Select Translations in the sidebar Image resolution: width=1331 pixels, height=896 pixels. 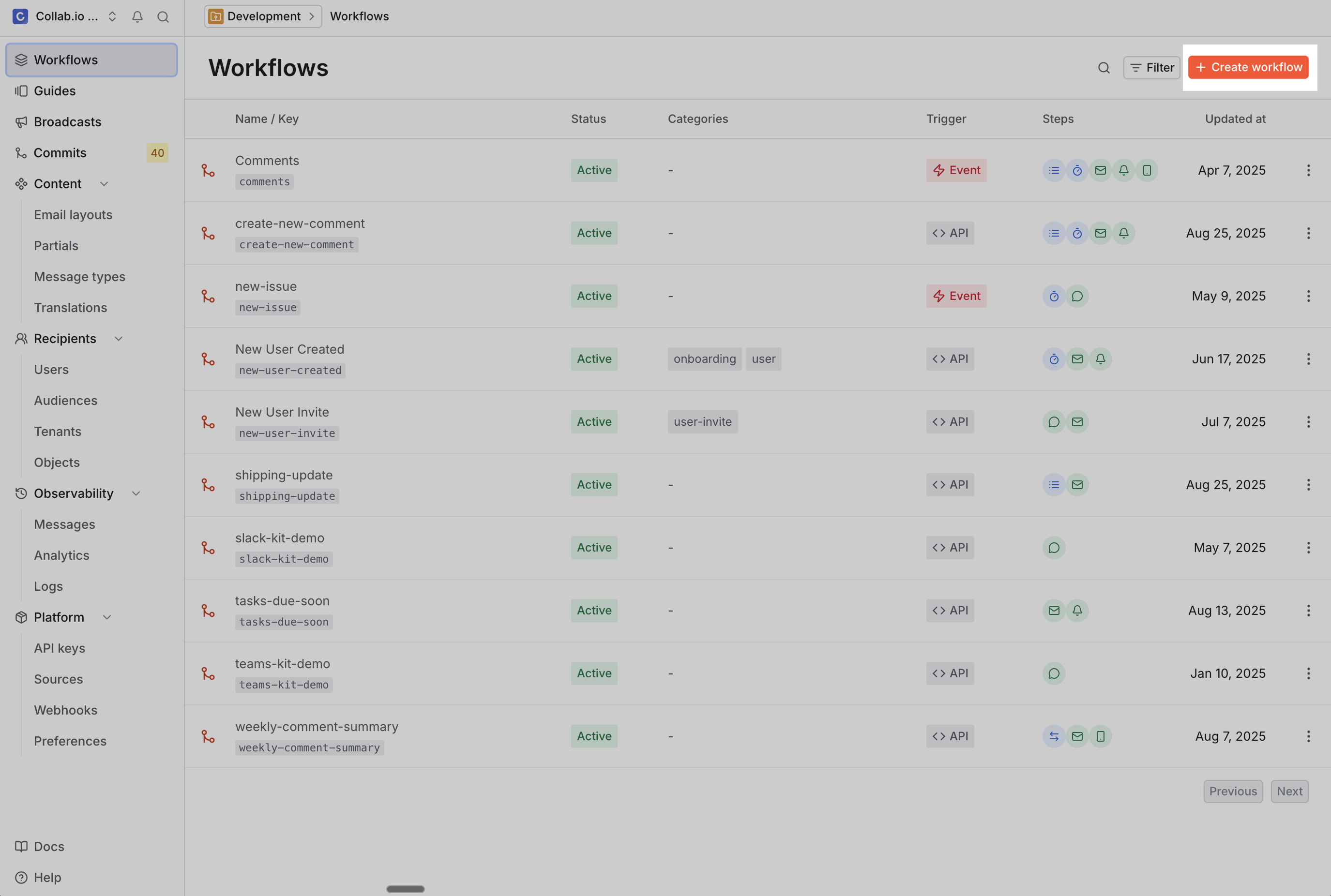[x=70, y=307]
